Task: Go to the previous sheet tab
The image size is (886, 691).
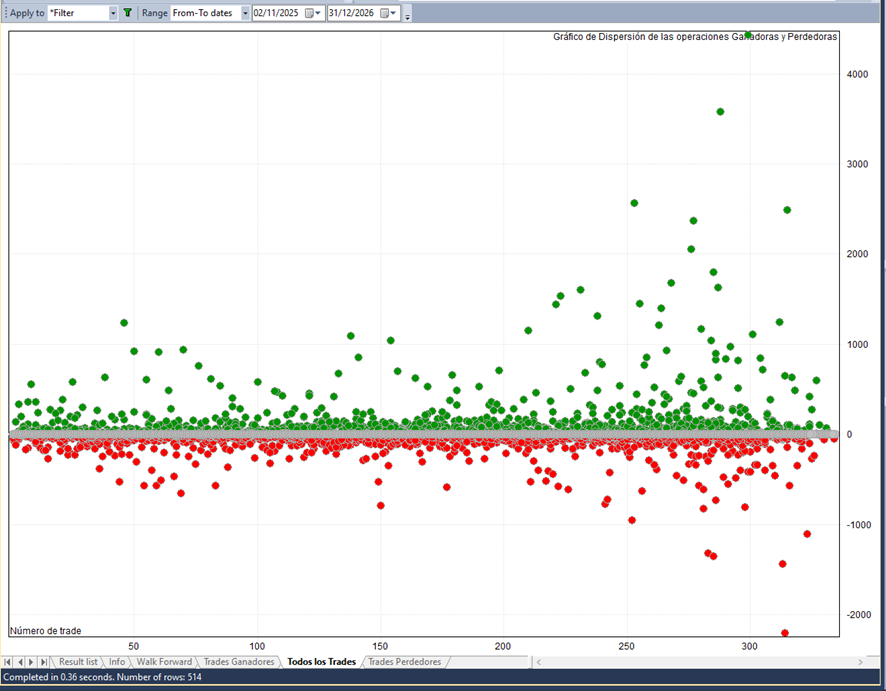Action: (x=20, y=662)
